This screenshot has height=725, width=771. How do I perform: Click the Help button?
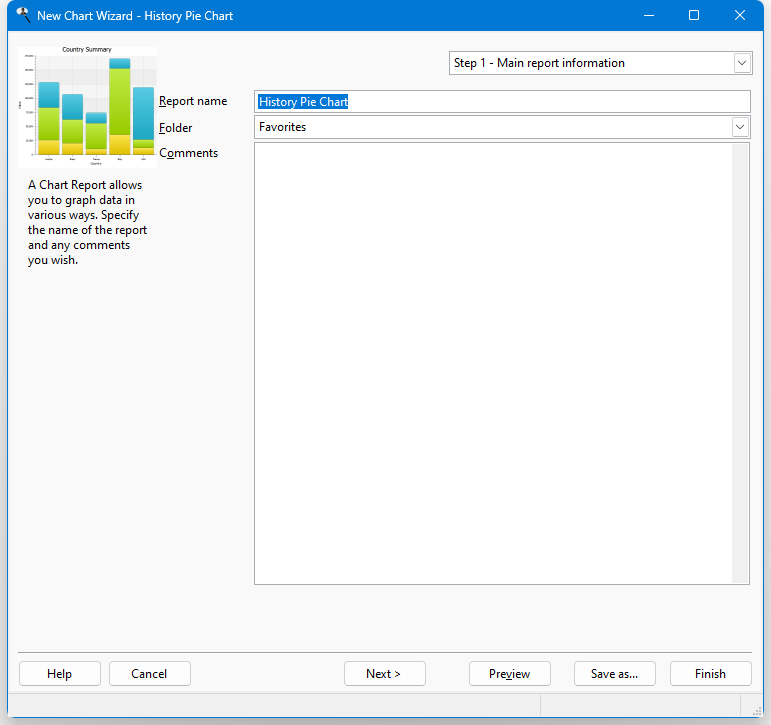click(x=59, y=673)
